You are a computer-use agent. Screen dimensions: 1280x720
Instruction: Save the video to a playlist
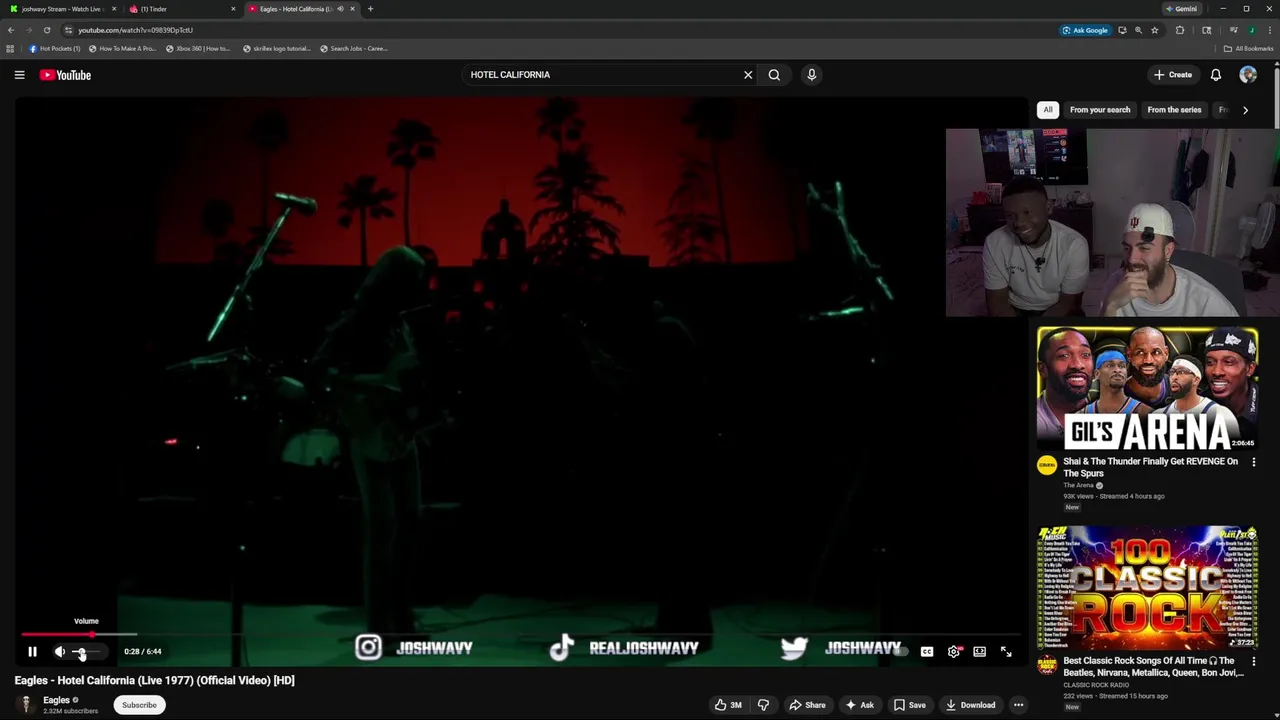click(x=909, y=705)
